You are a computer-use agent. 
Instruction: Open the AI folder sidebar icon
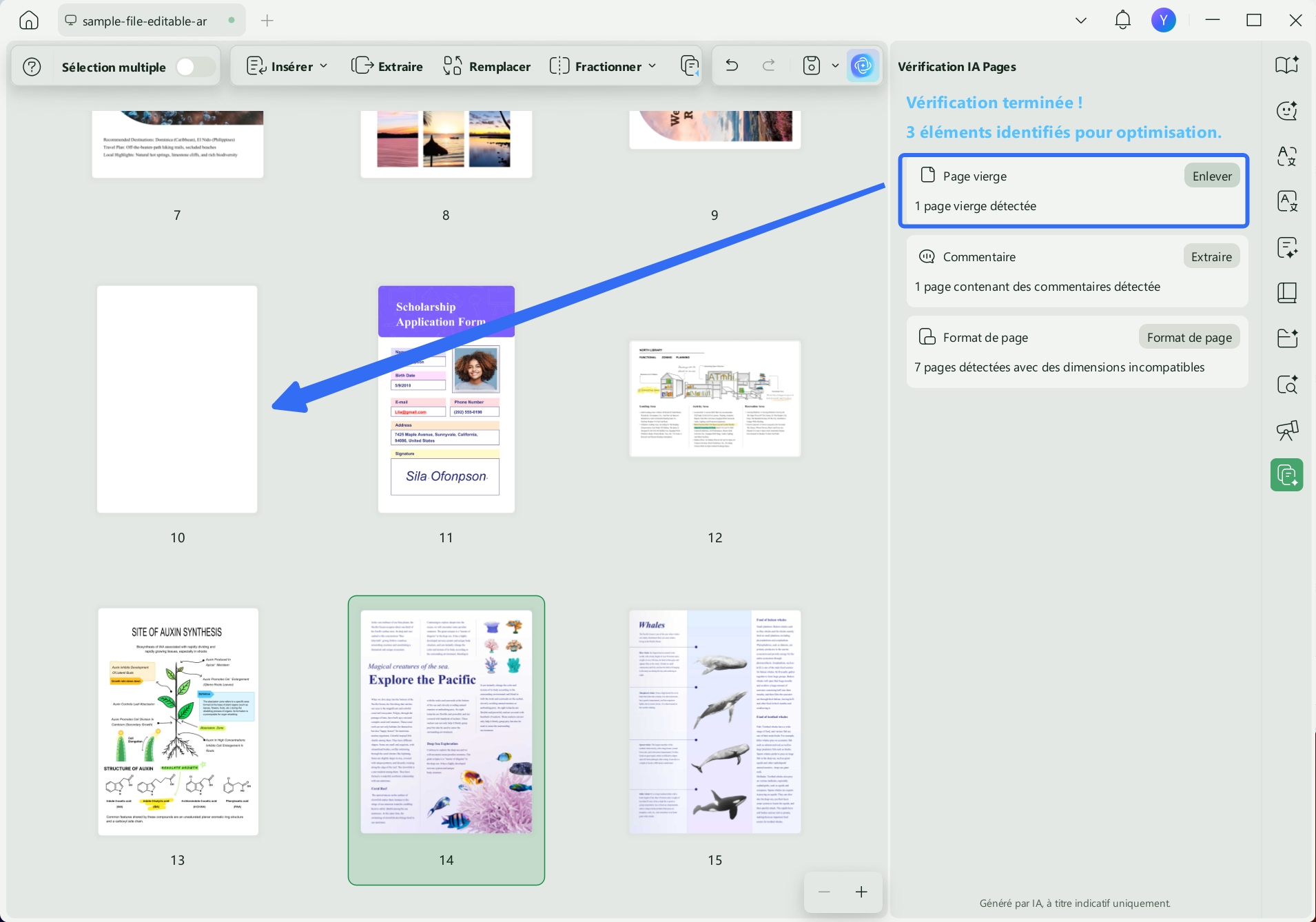click(1286, 338)
